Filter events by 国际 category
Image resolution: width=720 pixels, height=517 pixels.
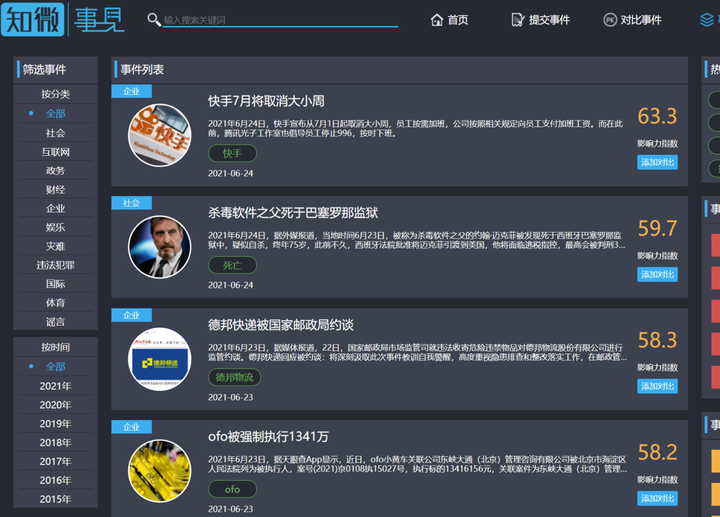(56, 284)
